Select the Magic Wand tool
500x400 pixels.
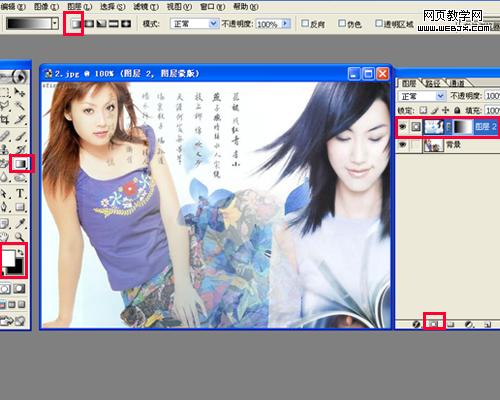(x=20, y=106)
